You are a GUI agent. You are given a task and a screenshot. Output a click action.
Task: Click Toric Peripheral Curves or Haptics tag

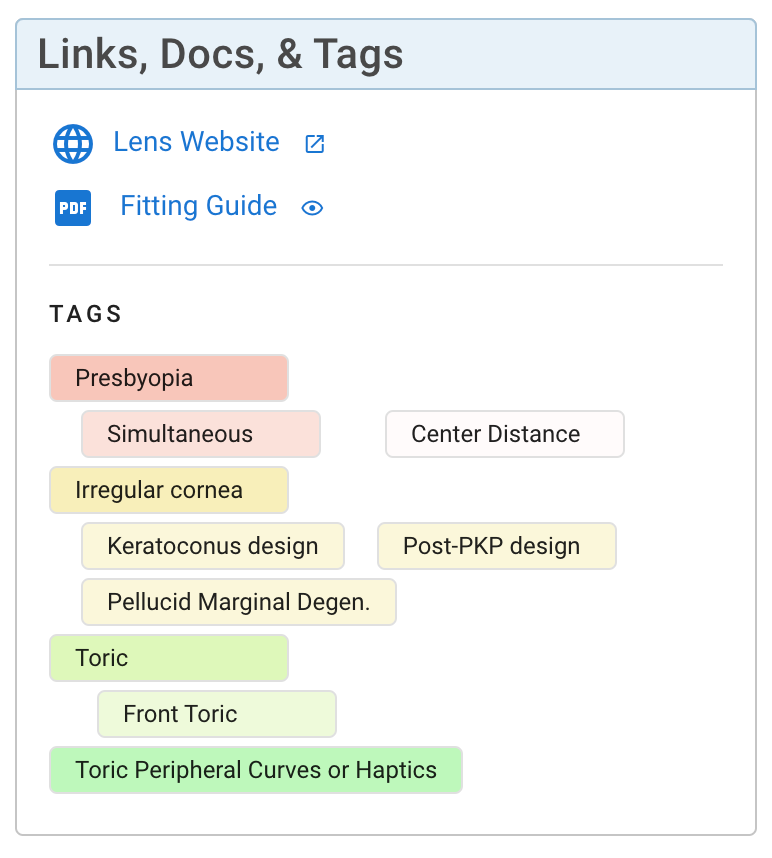pos(255,770)
